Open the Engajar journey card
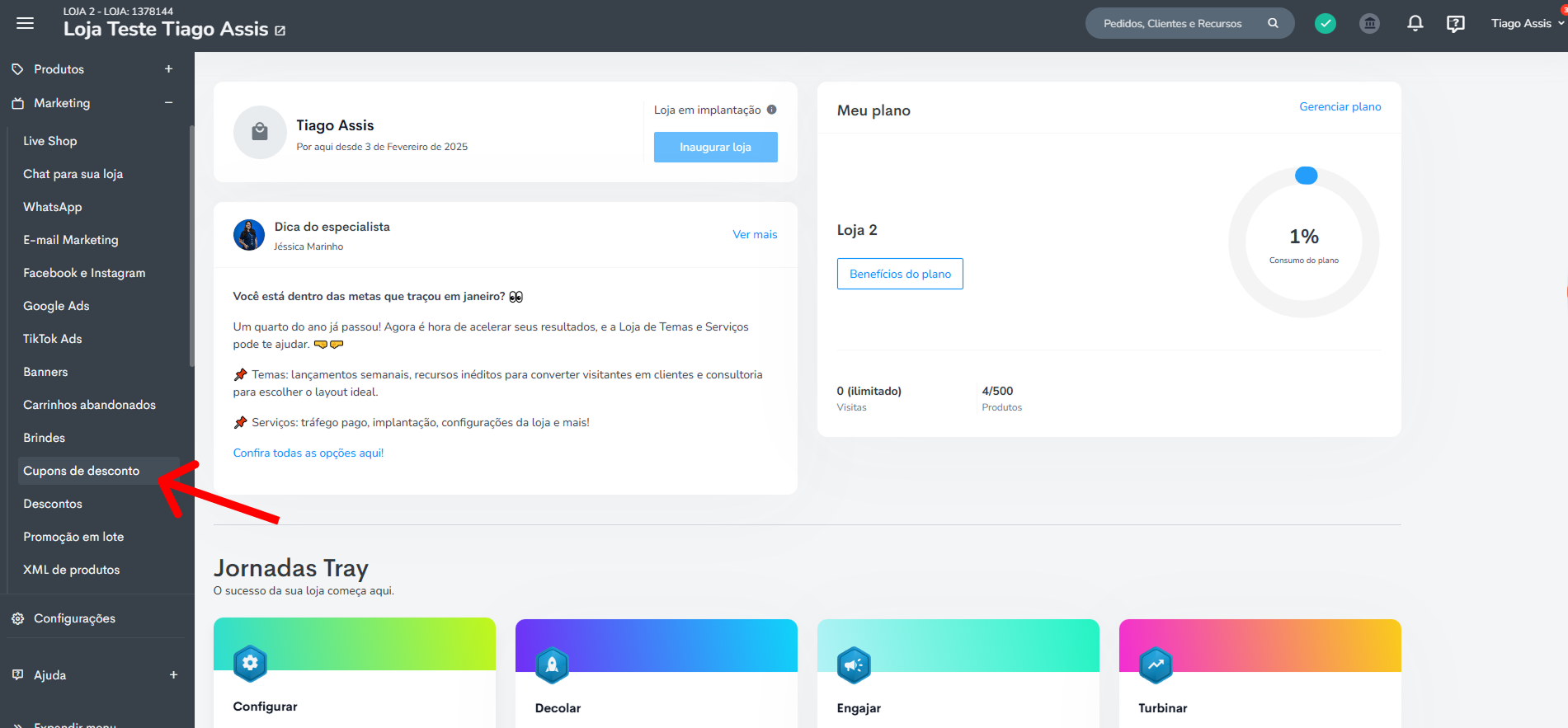This screenshot has height=728, width=1568. coord(958,673)
